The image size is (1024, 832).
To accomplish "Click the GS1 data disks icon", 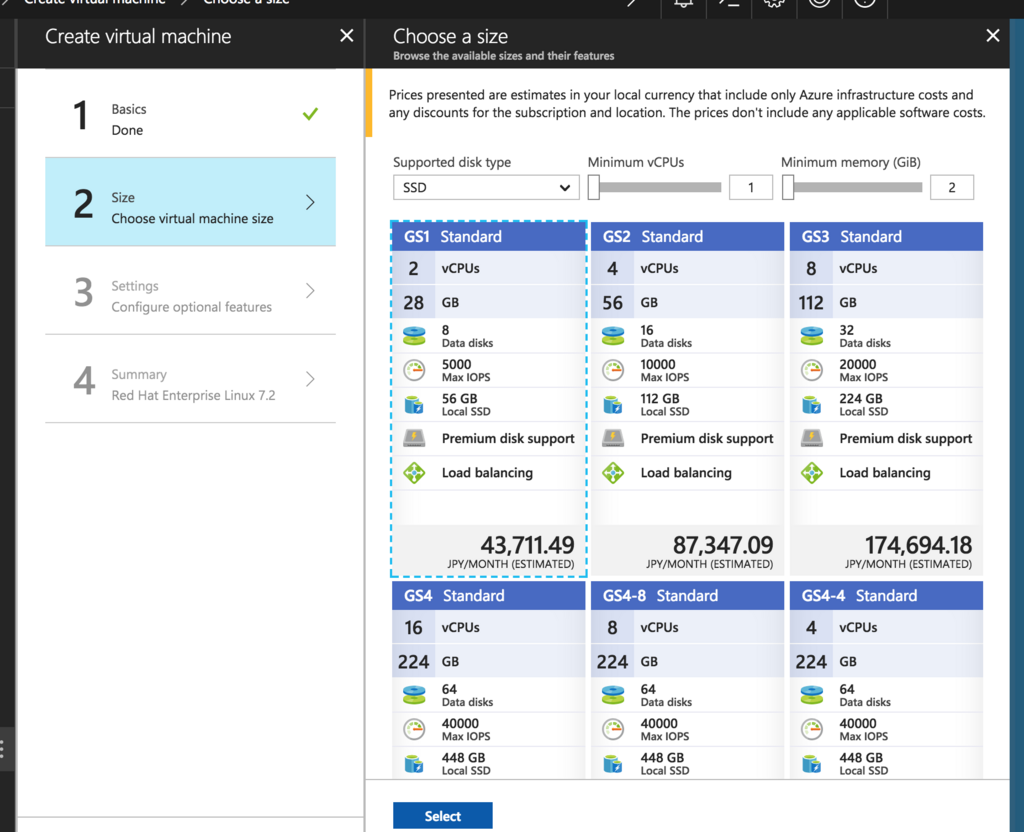I will [414, 336].
